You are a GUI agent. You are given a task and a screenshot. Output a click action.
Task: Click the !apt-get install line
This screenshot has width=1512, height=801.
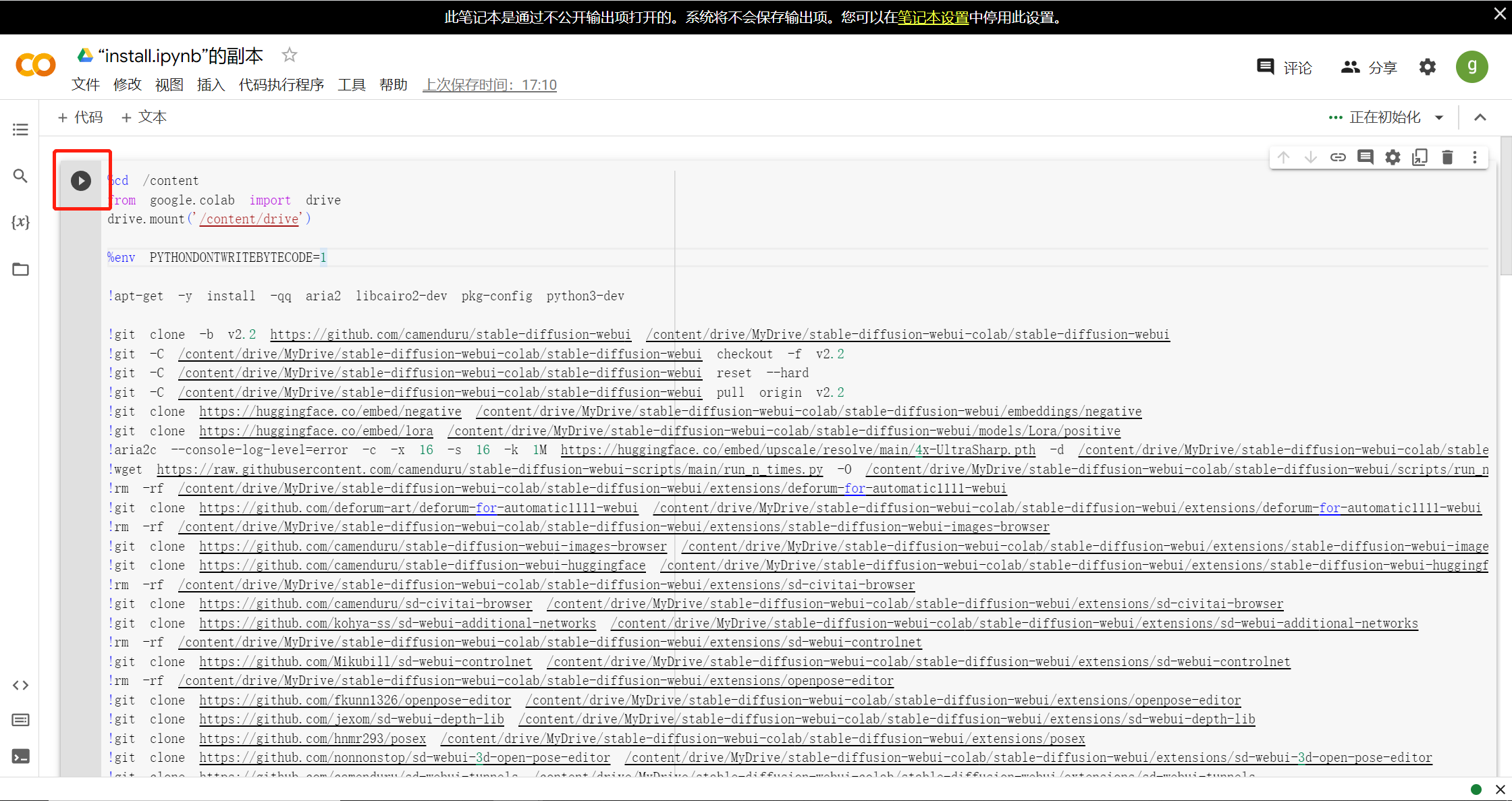click(x=366, y=296)
